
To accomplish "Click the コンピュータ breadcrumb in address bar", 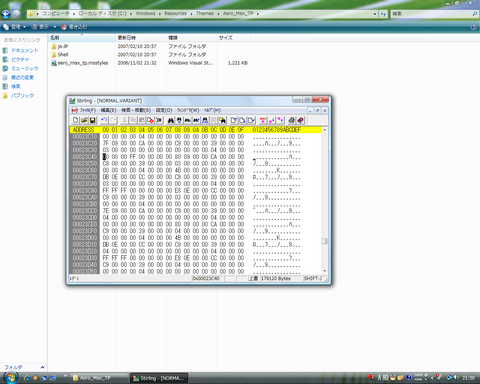I will (x=56, y=13).
